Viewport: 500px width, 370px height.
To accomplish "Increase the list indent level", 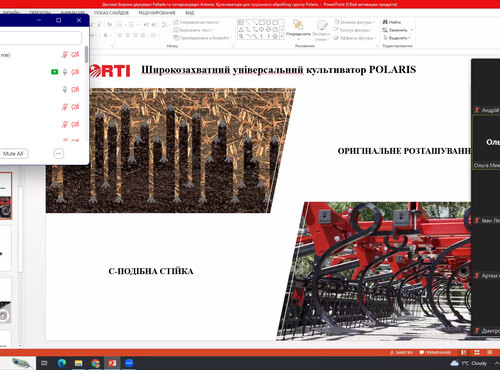I will [154, 25].
